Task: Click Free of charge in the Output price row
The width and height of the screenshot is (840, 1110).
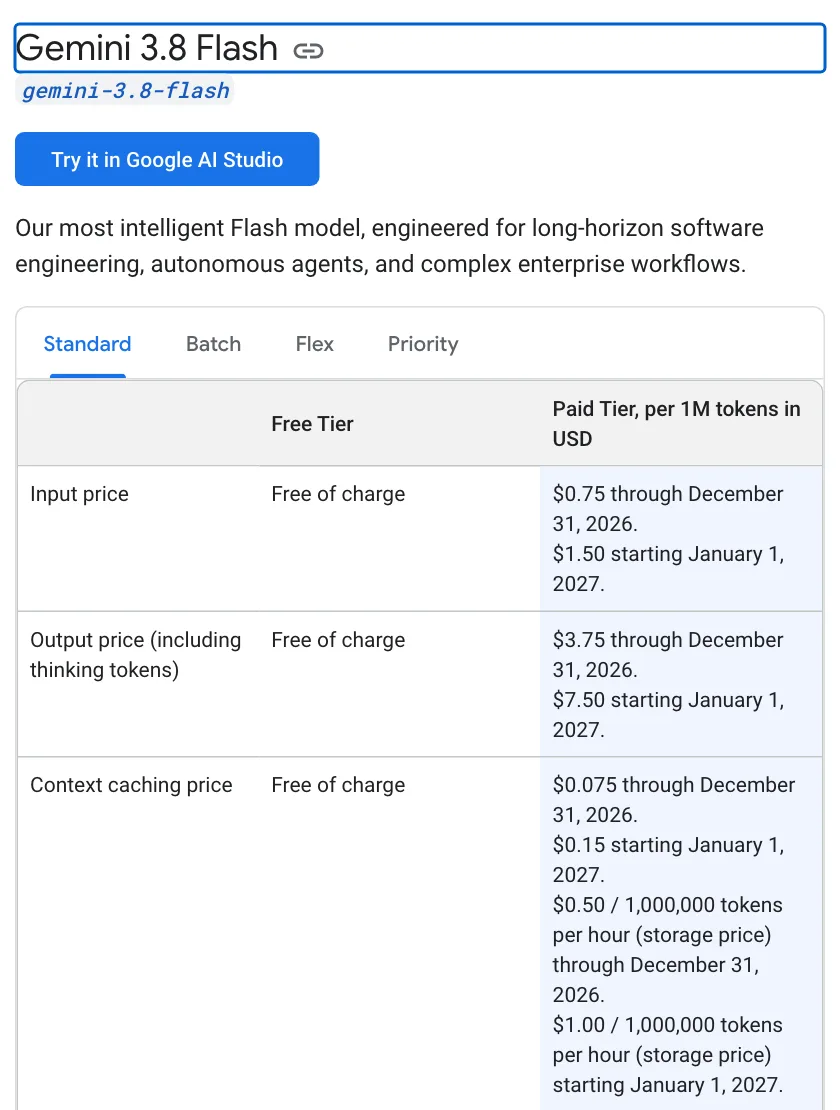Action: pyautogui.click(x=338, y=639)
